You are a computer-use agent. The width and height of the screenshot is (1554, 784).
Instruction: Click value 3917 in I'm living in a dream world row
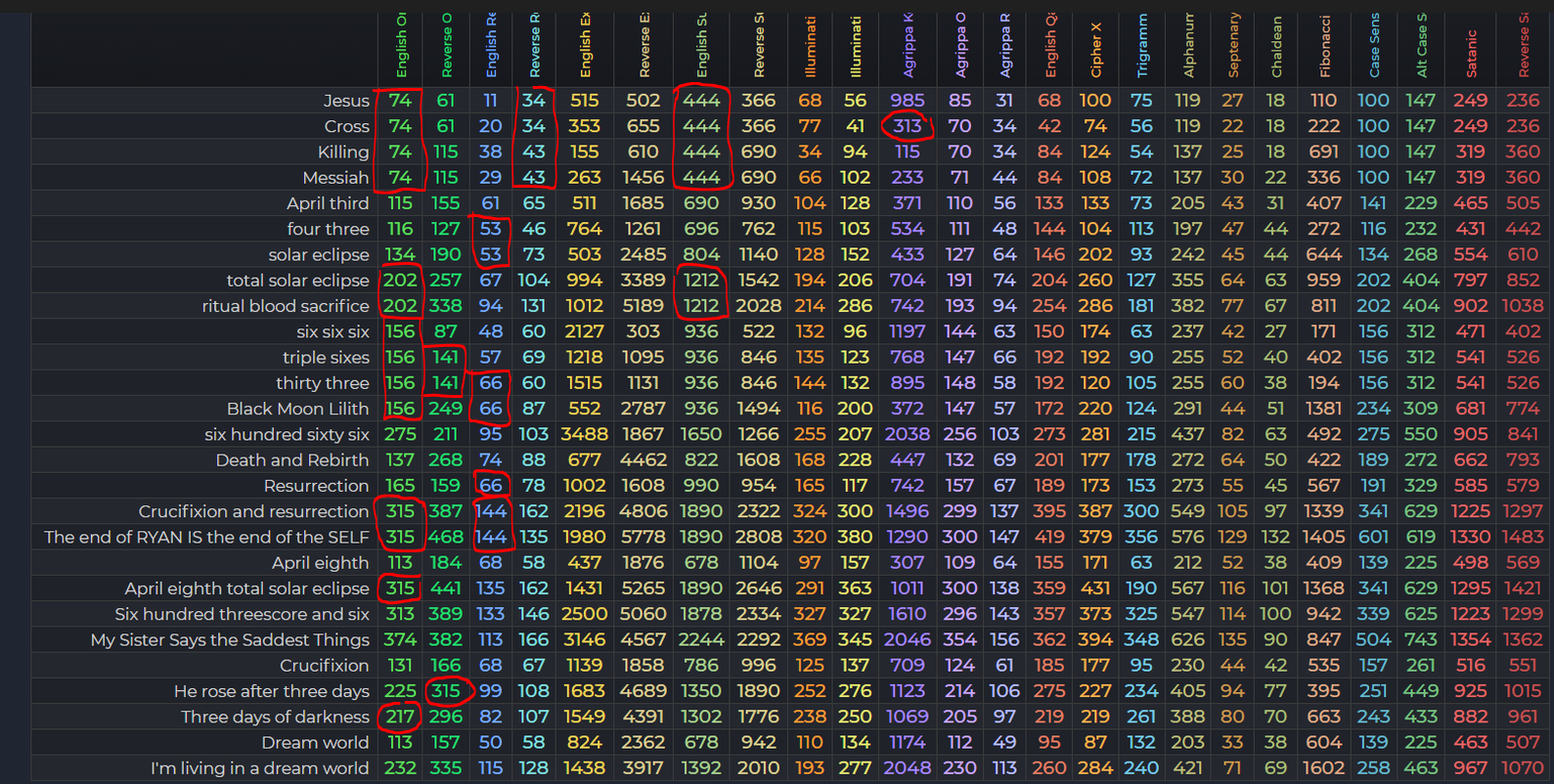[644, 768]
